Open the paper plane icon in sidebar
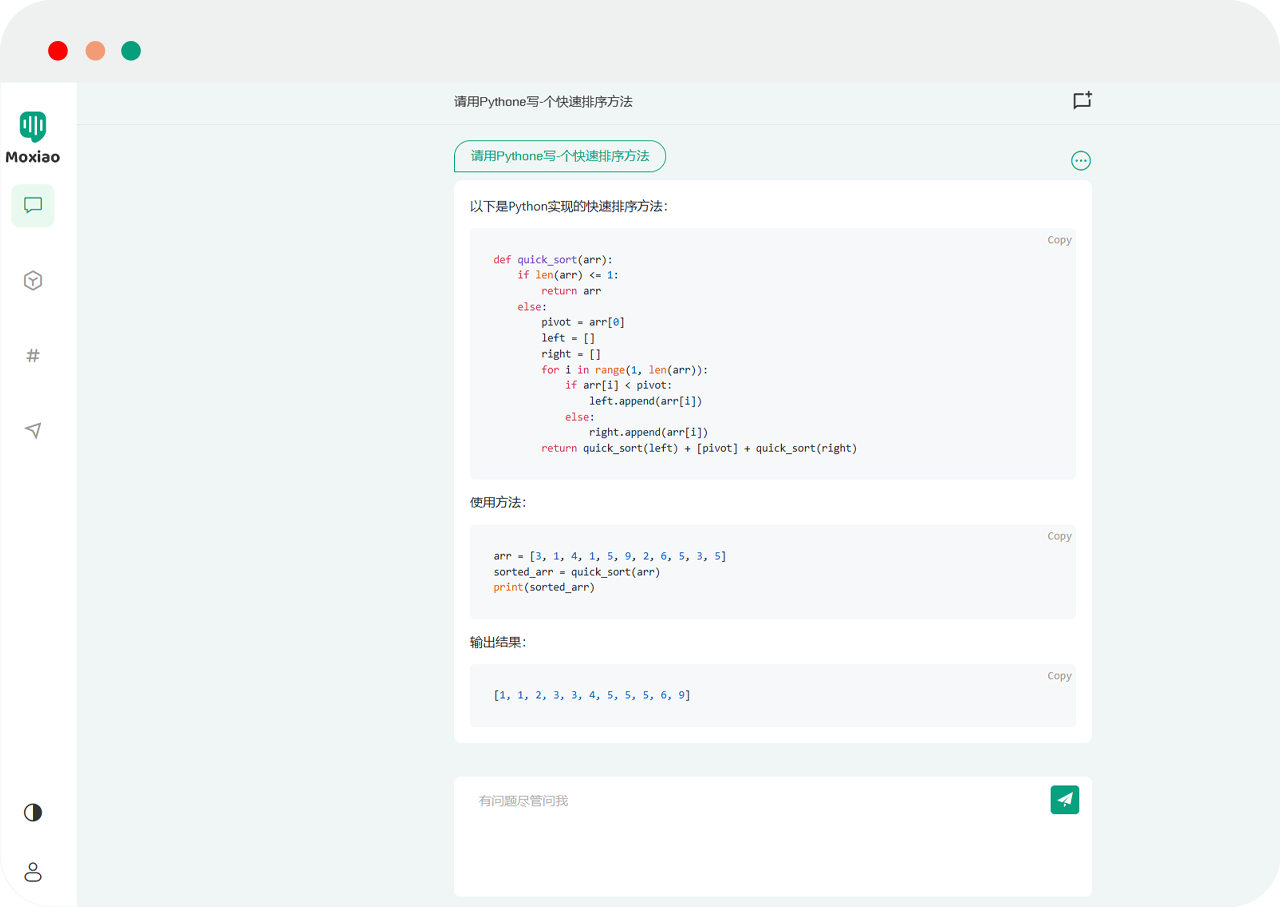 (x=33, y=430)
